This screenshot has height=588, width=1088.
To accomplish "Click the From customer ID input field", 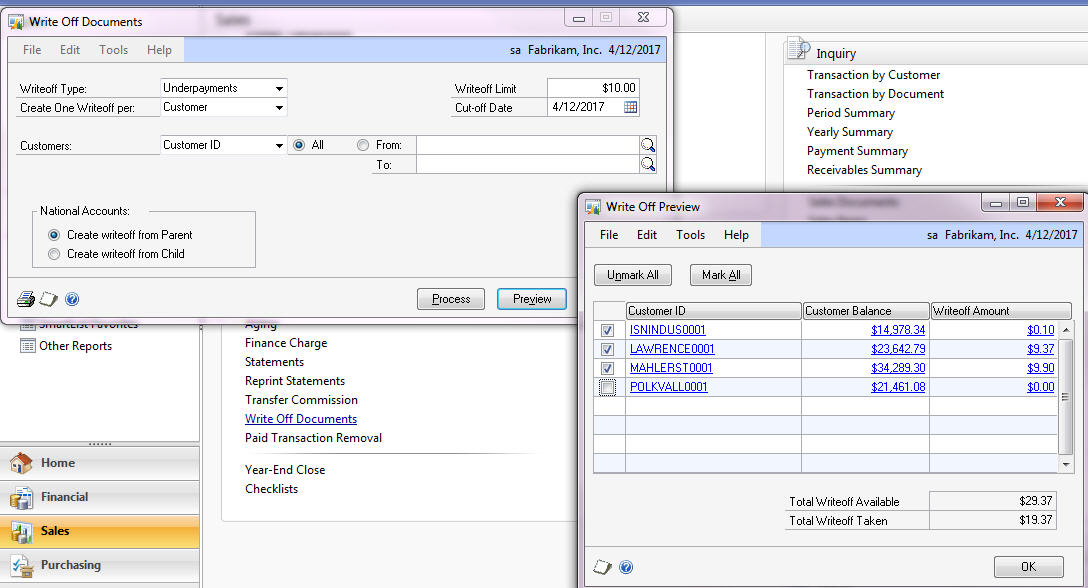I will pos(527,145).
